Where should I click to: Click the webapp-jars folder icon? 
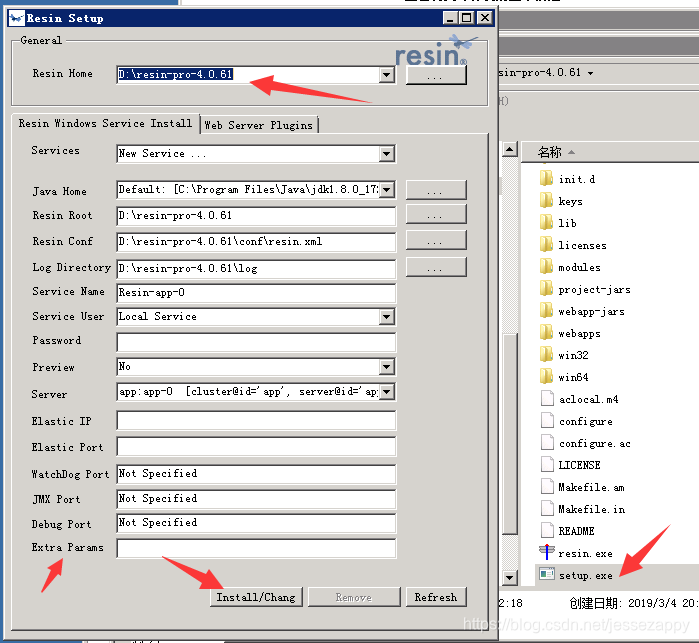click(546, 311)
